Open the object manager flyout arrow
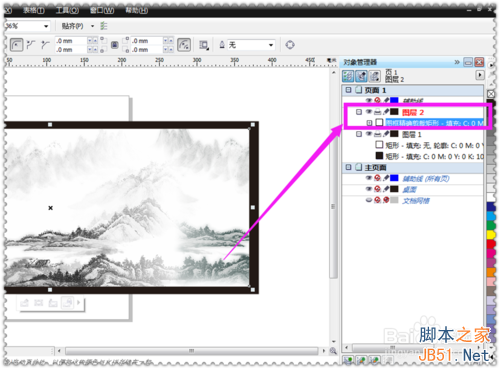This screenshot has height=369, width=500. click(480, 75)
